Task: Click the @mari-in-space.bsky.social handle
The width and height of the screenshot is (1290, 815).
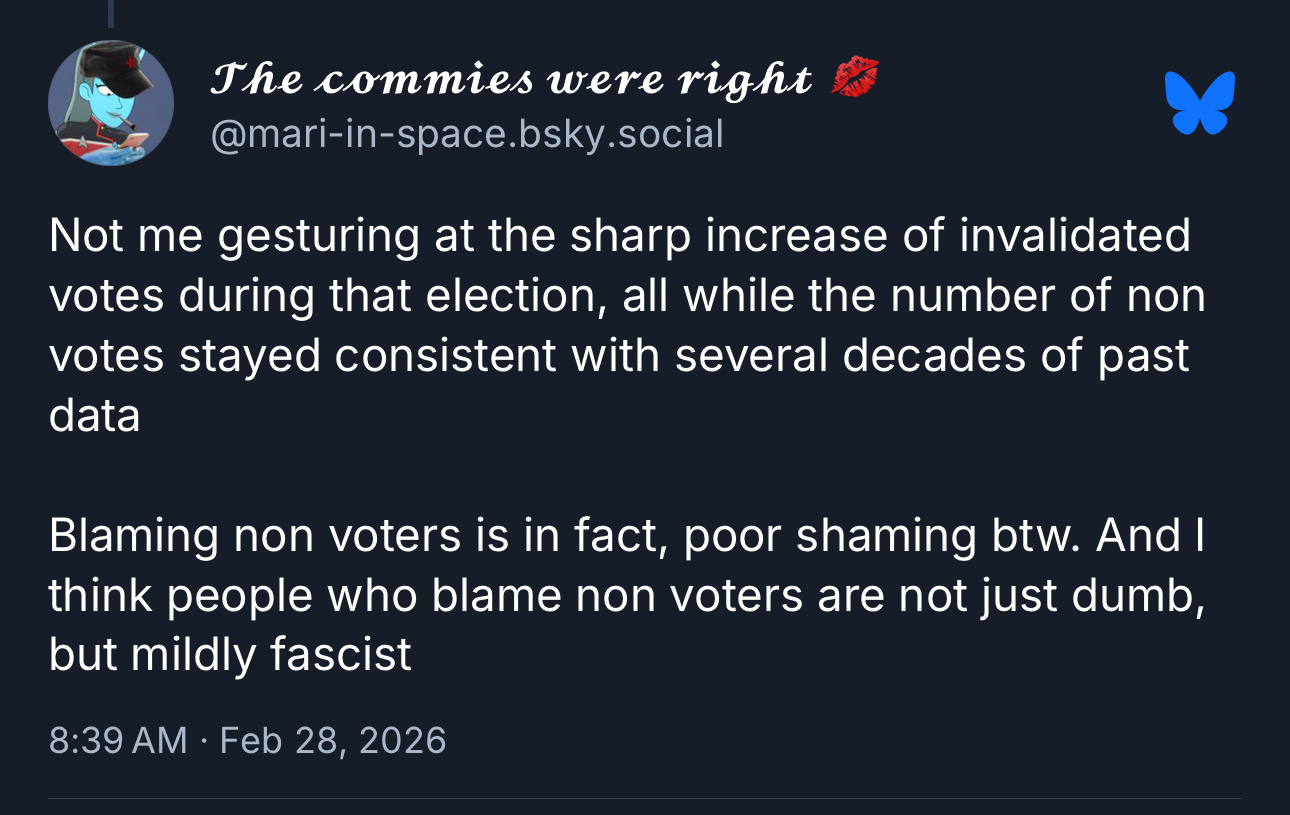Action: click(466, 133)
